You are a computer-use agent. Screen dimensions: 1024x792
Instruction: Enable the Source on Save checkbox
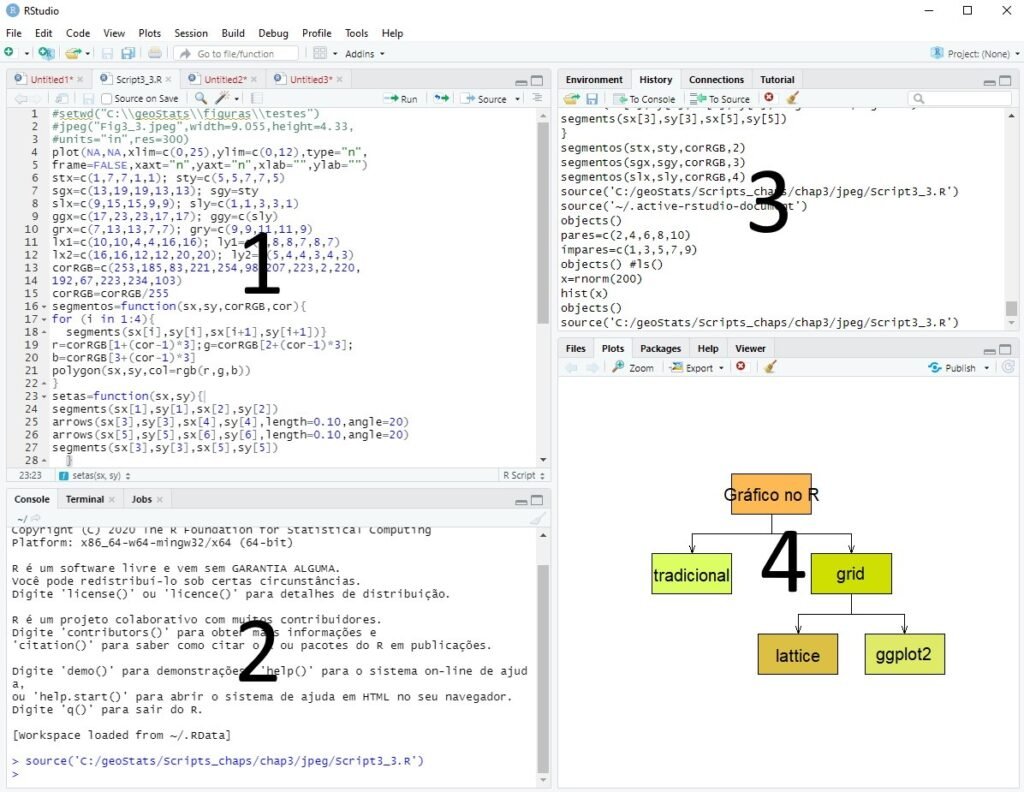click(x=106, y=98)
